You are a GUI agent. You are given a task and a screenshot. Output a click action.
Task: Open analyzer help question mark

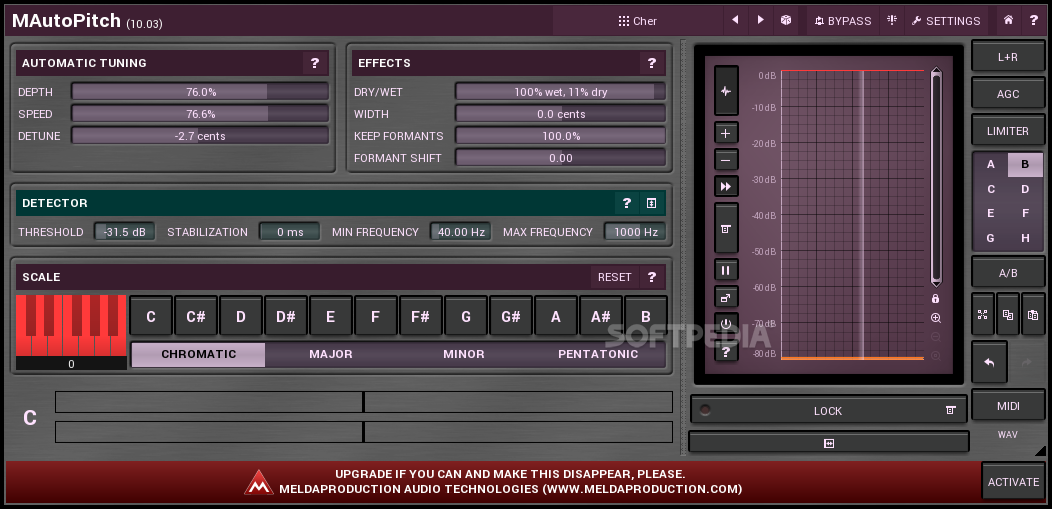pos(726,351)
